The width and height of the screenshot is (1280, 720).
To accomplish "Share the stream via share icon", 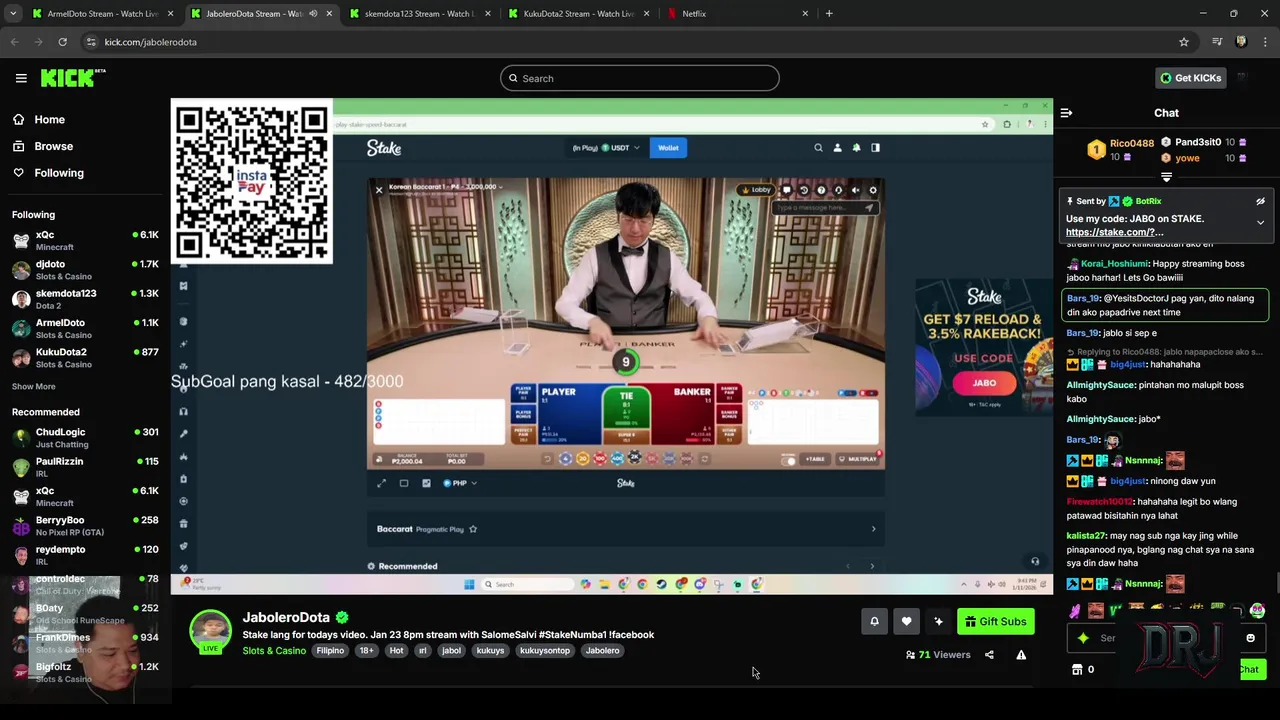I will (989, 655).
